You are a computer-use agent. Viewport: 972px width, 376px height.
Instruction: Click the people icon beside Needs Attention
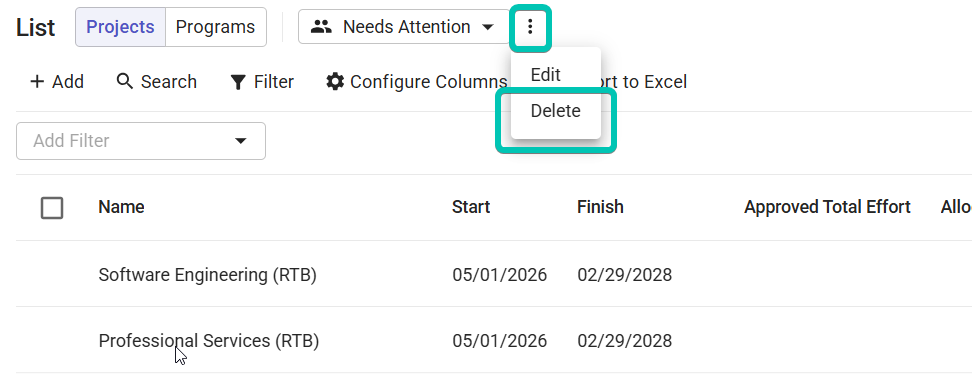[x=321, y=27]
